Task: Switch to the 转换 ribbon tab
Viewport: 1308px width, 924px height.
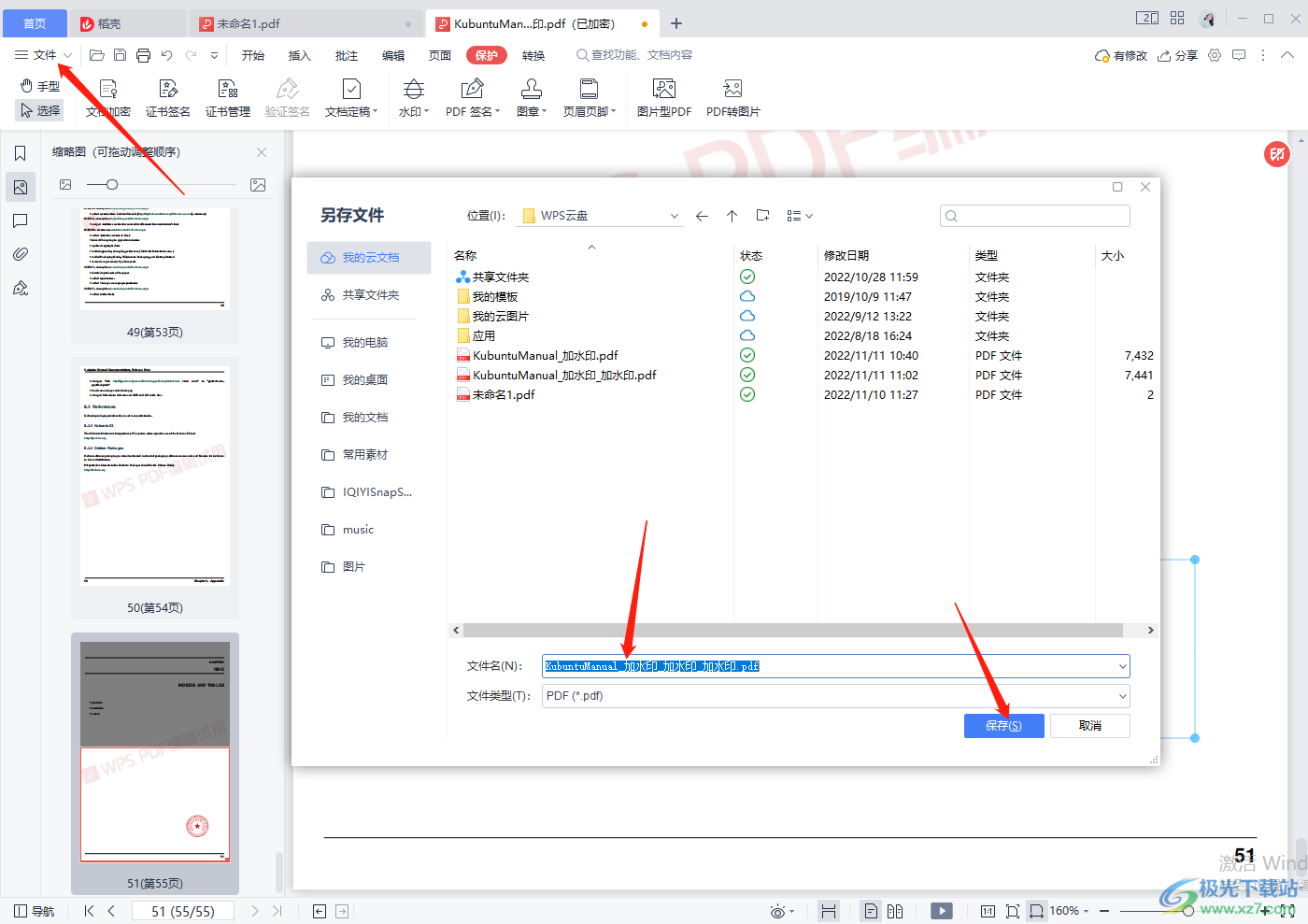Action: point(533,55)
